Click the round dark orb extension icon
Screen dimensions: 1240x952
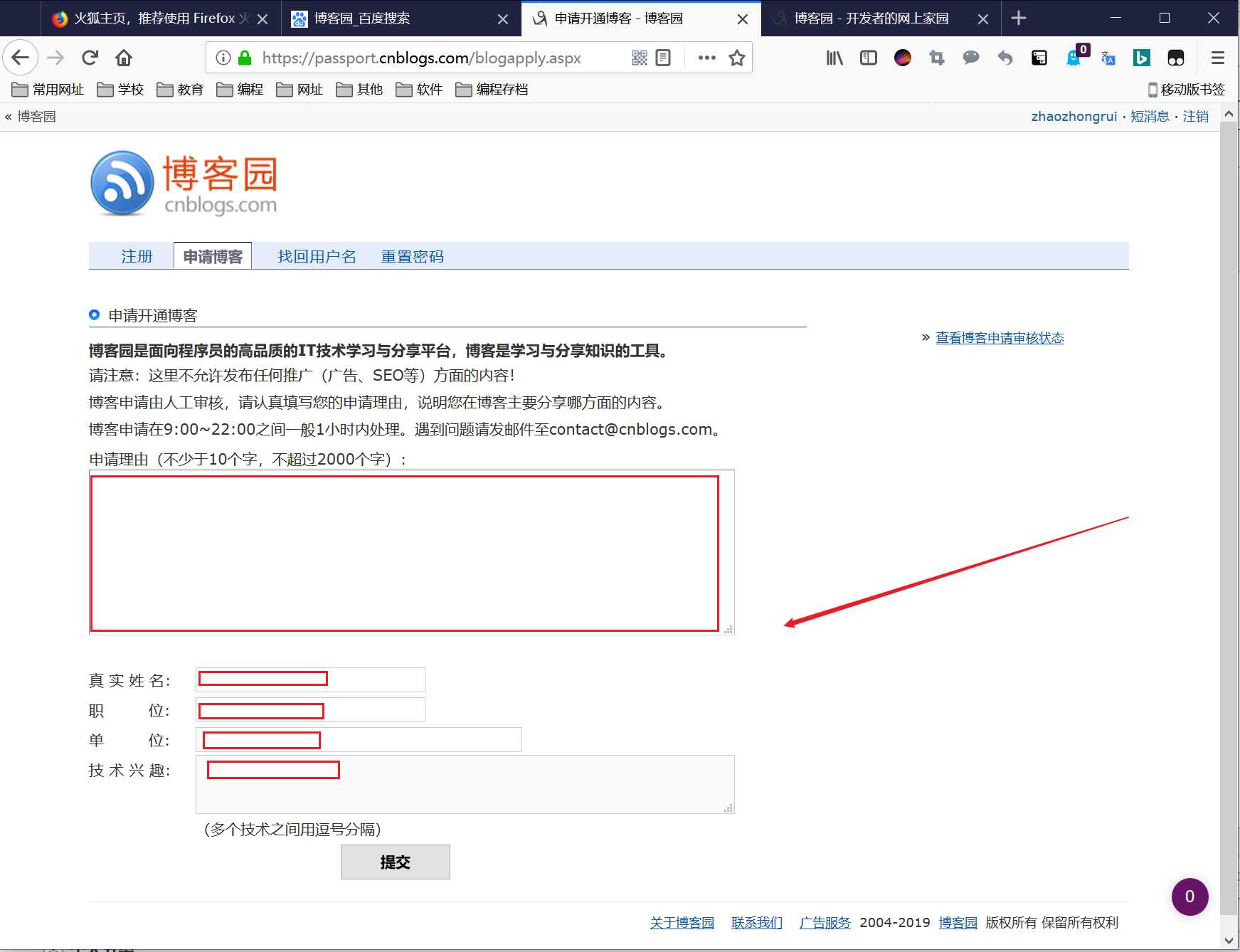[x=903, y=58]
